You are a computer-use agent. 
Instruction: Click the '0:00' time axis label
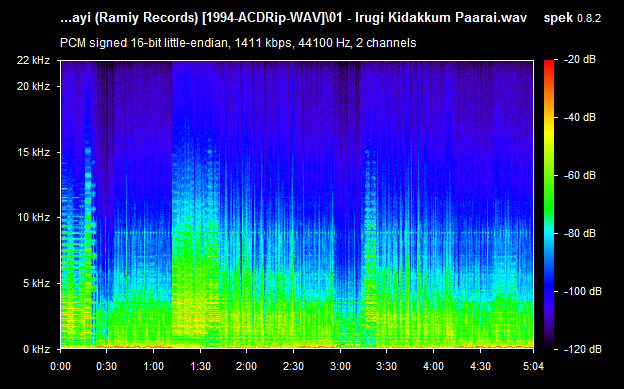[60, 366]
